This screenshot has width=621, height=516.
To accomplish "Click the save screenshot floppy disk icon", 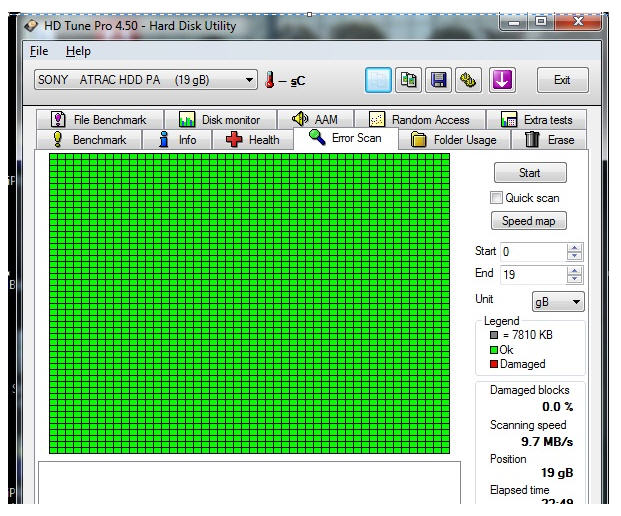I will click(439, 80).
